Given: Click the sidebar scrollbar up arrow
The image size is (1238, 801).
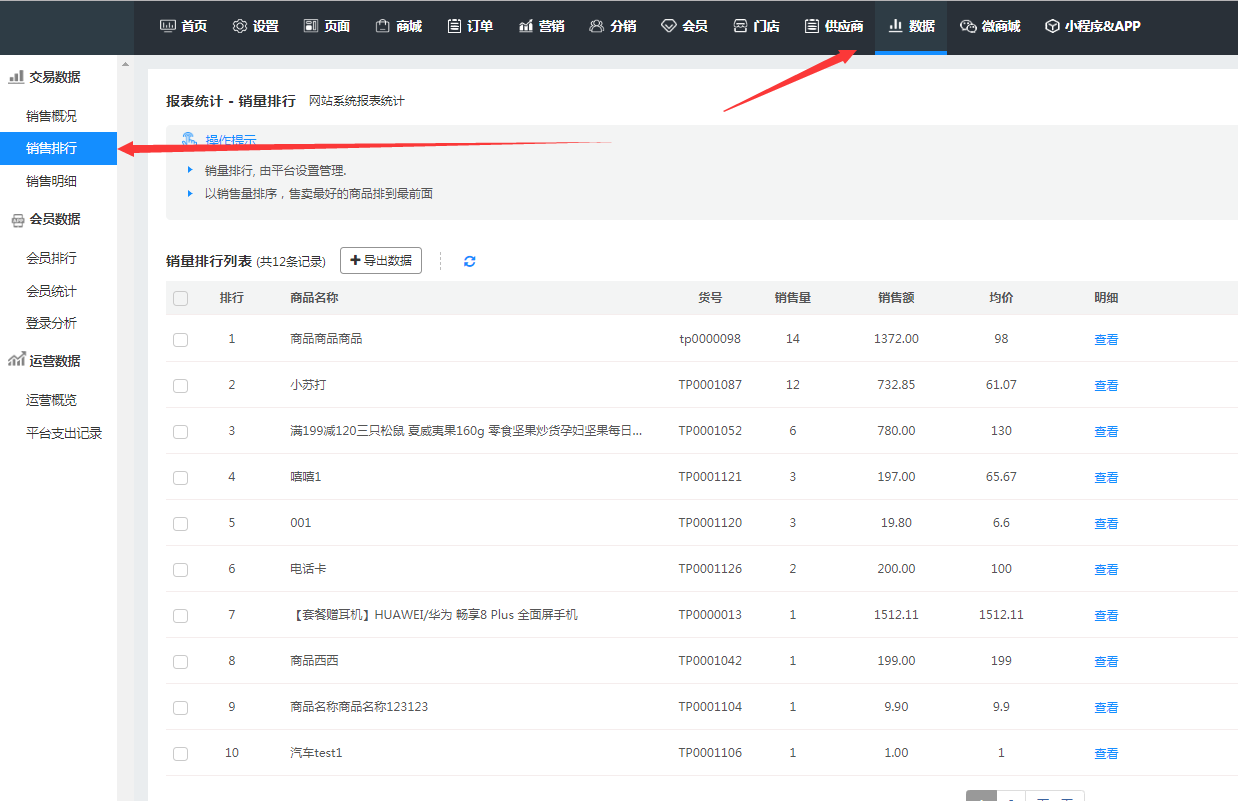Looking at the screenshot, I should tap(125, 65).
